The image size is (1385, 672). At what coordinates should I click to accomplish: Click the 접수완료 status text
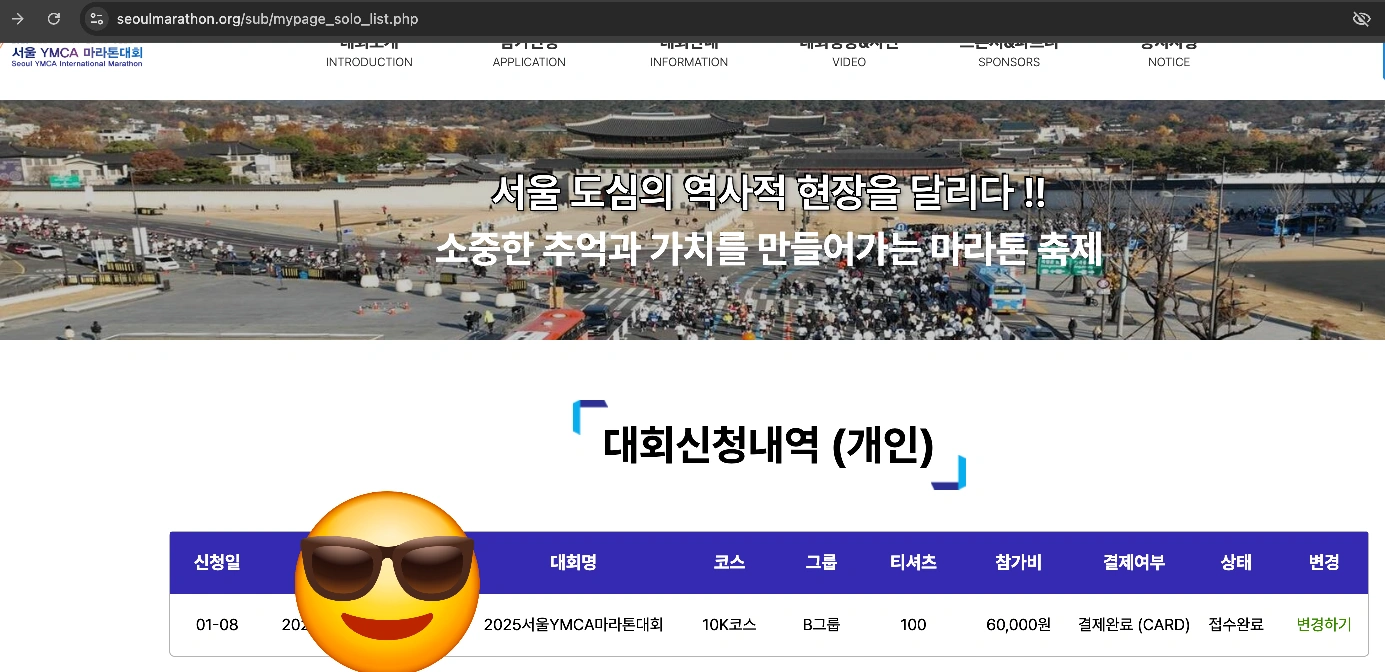point(1234,624)
